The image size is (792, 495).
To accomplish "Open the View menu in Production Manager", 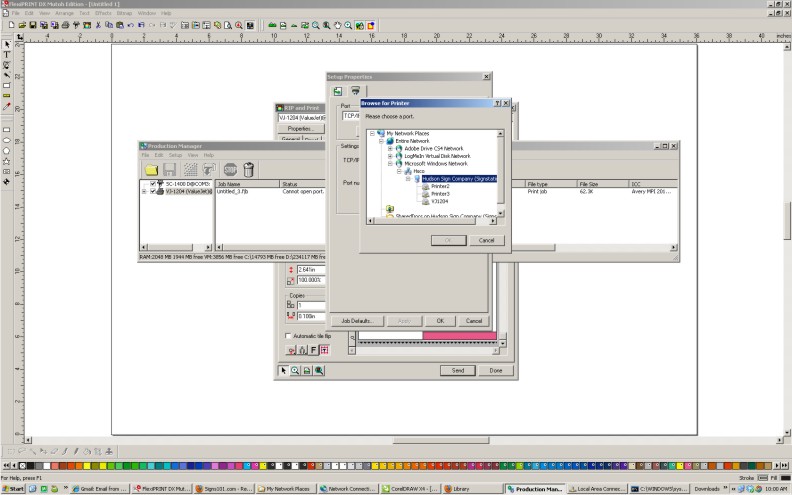I will 193,155.
